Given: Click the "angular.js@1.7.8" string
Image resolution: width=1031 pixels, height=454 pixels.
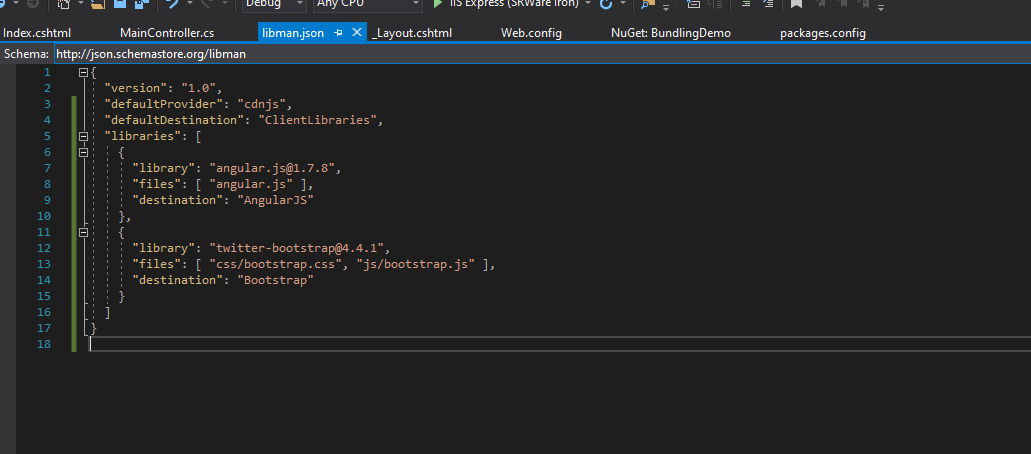Looking at the screenshot, I should pos(272,168).
